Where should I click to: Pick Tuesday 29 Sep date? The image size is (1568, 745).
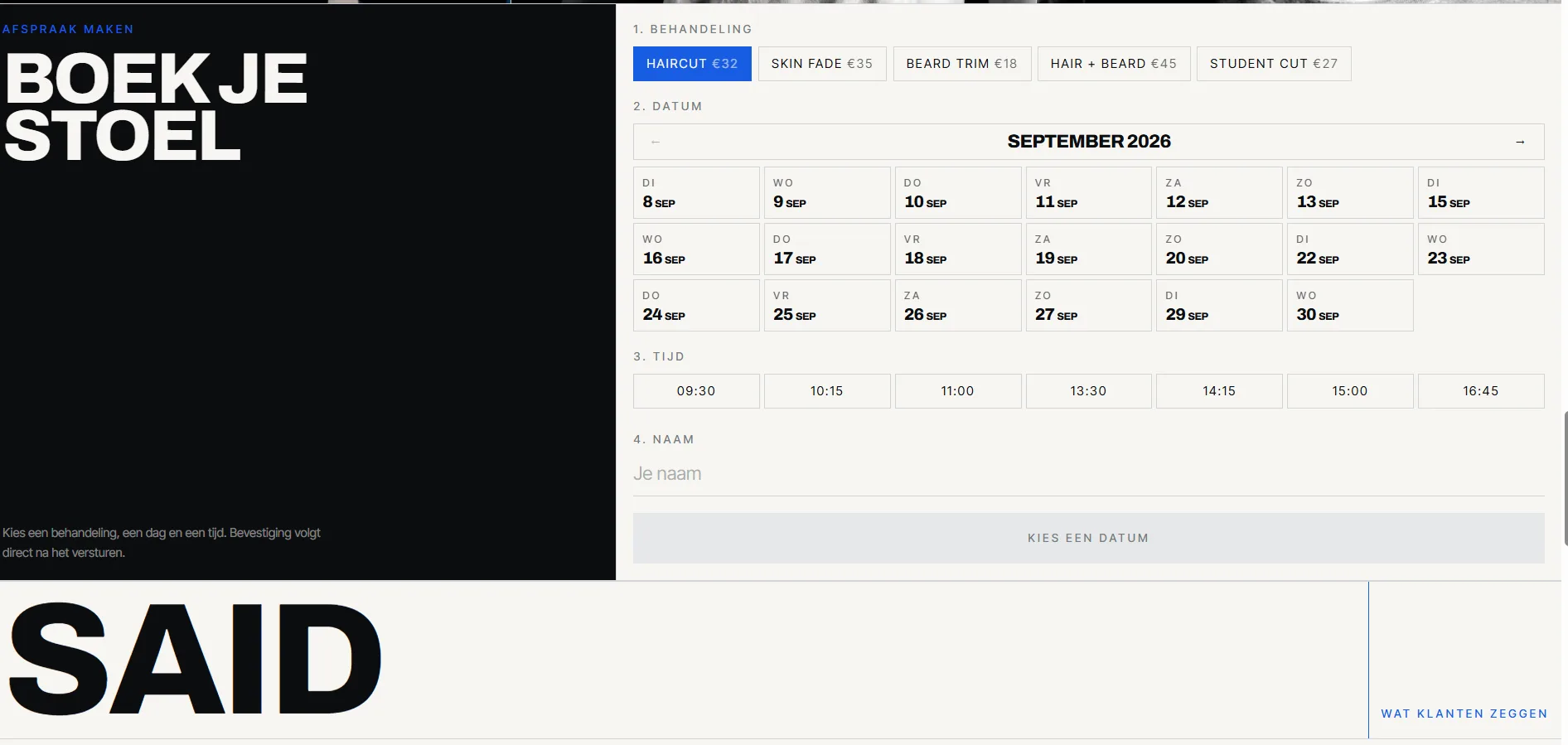[1219, 306]
